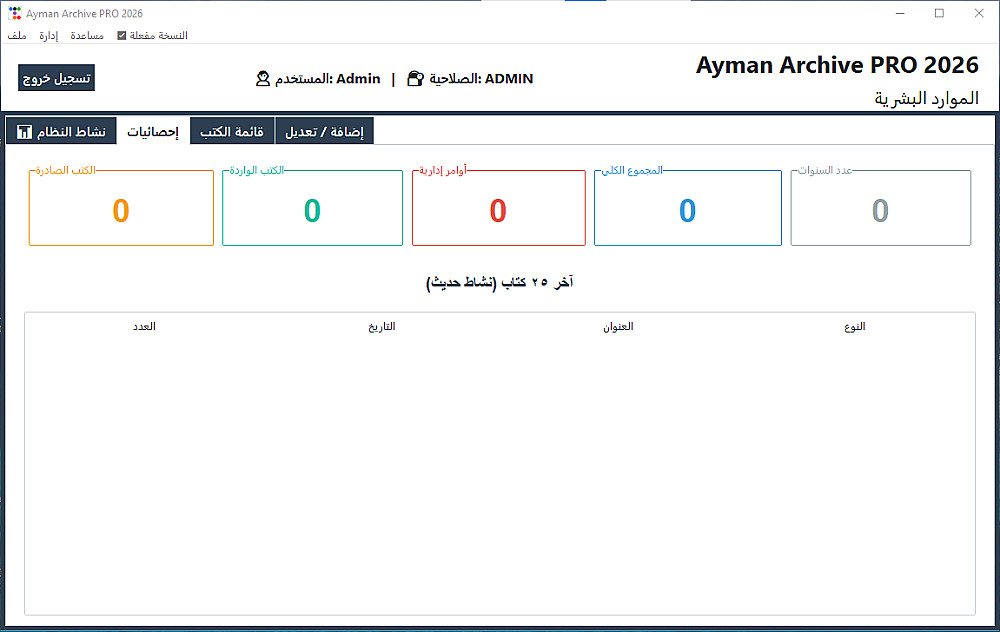Click the أوامر إدارية statistics card

499,207
